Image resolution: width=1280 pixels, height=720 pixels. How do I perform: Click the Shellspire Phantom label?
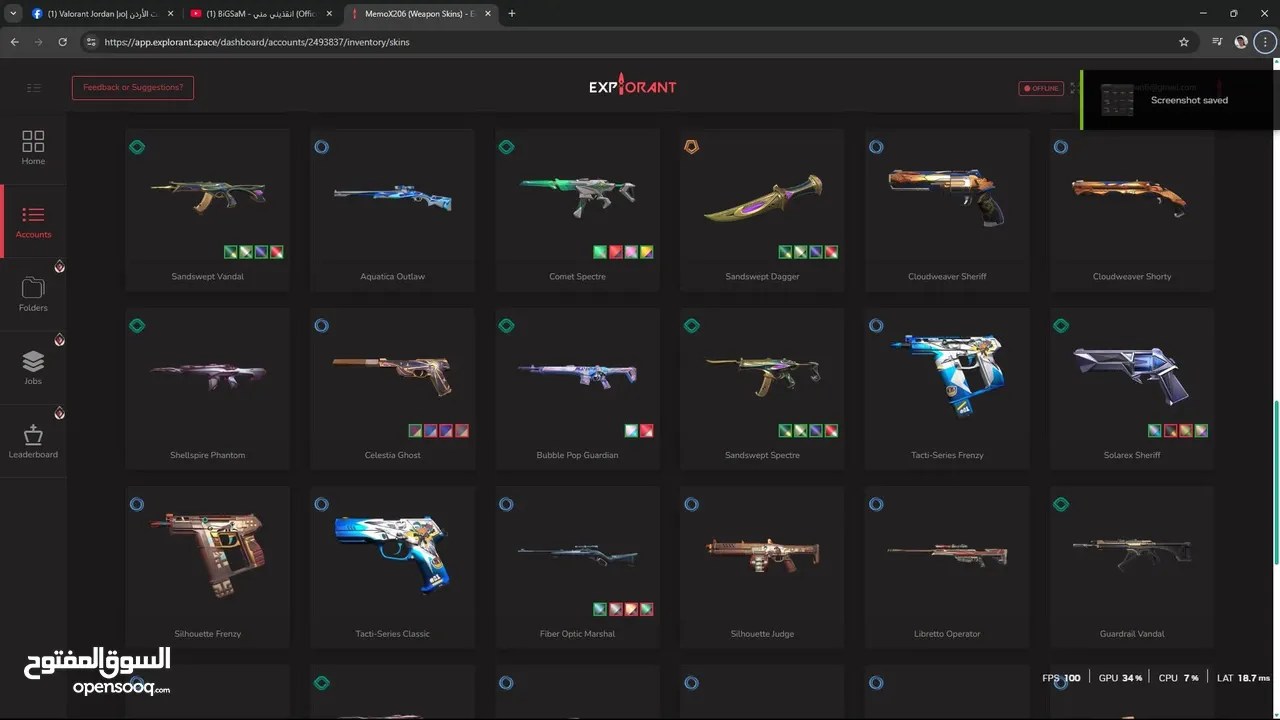(207, 455)
